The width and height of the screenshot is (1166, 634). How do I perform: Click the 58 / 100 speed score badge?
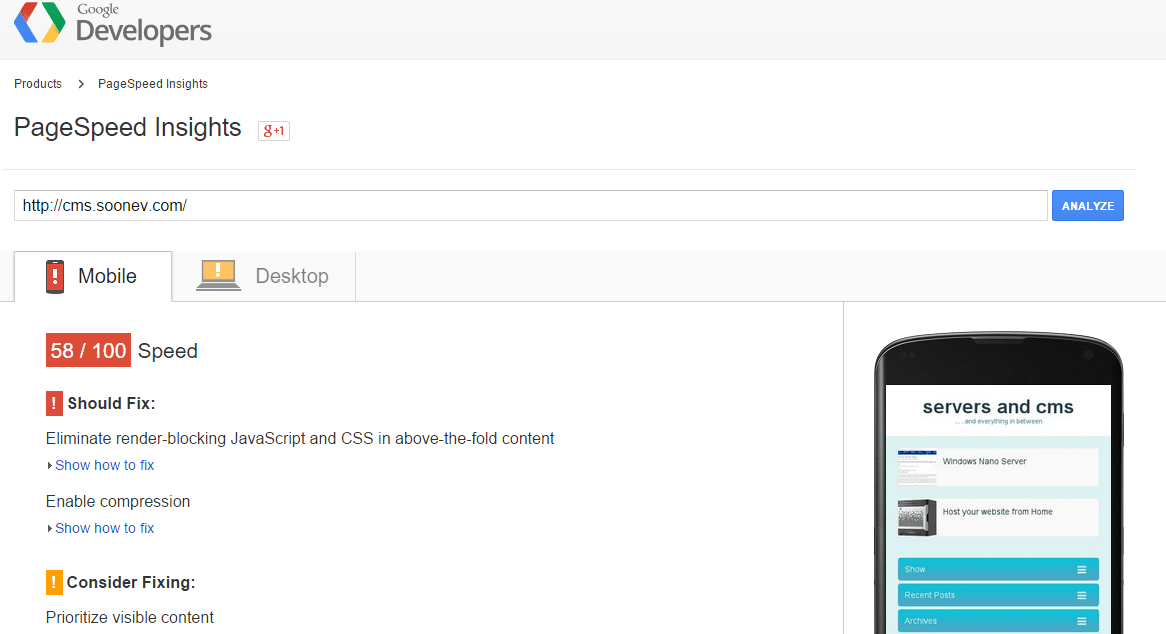coord(88,350)
